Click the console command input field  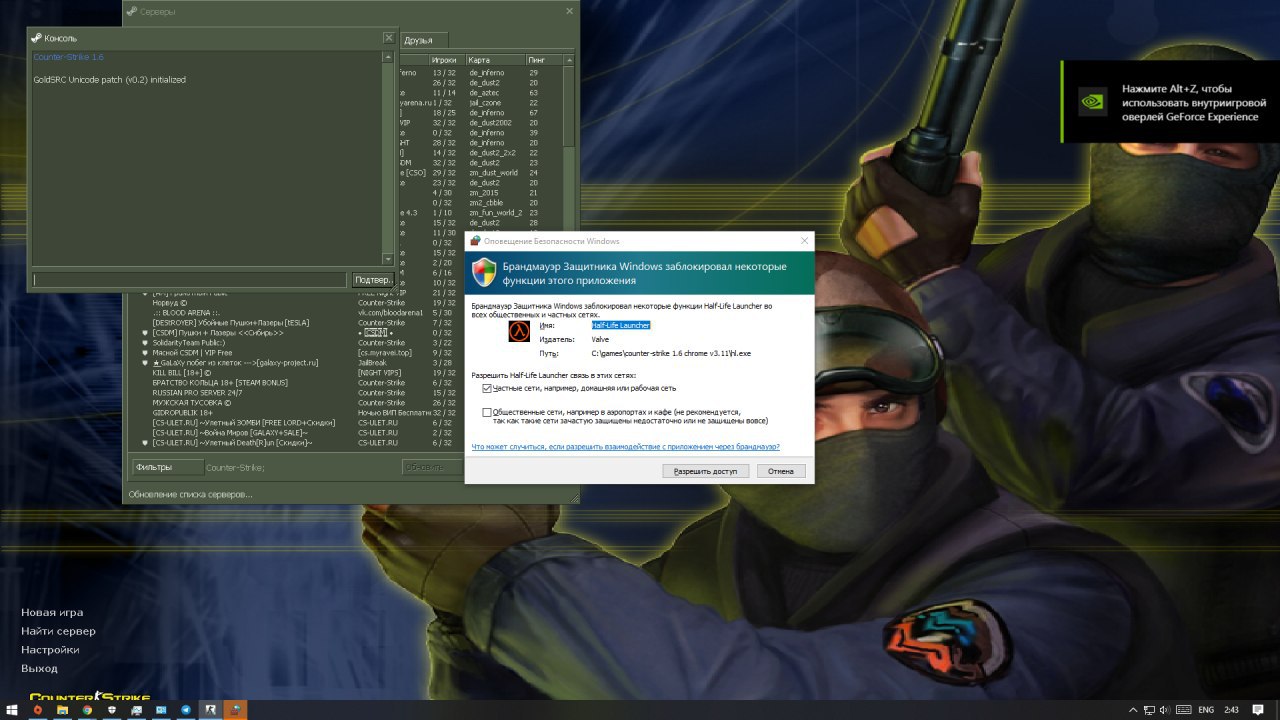pyautogui.click(x=190, y=280)
